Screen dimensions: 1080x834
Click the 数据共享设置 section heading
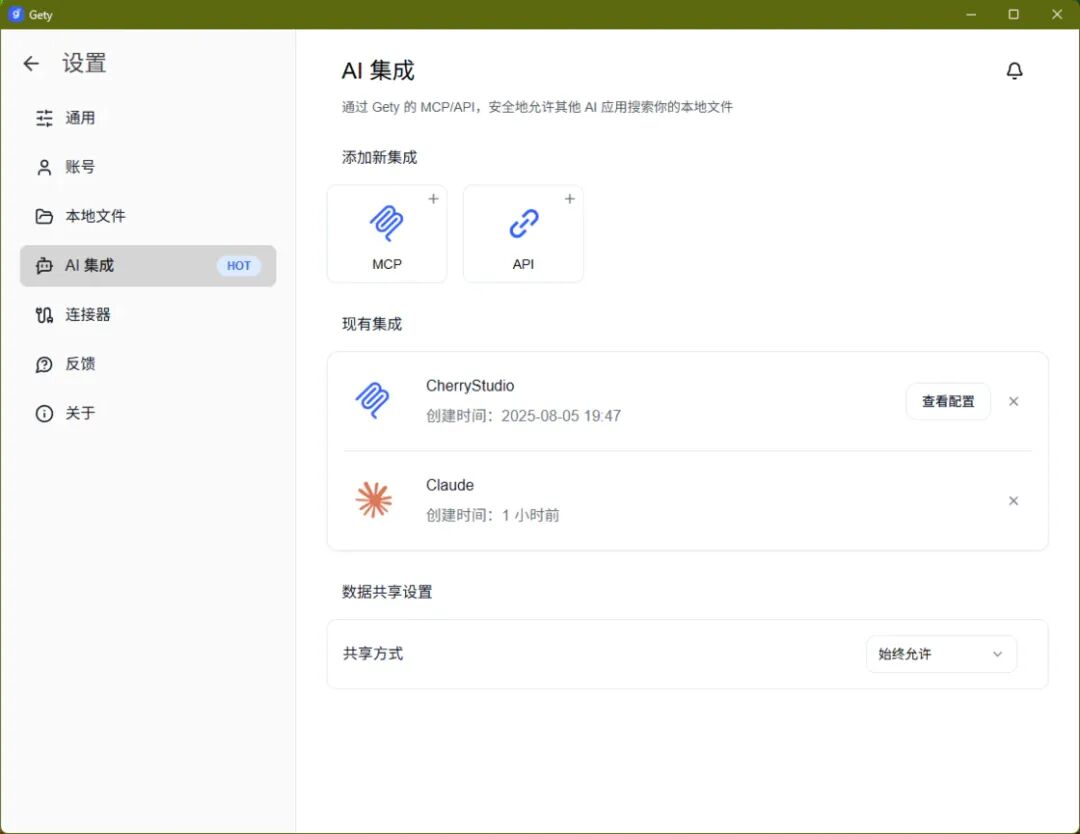pyautogui.click(x=387, y=592)
